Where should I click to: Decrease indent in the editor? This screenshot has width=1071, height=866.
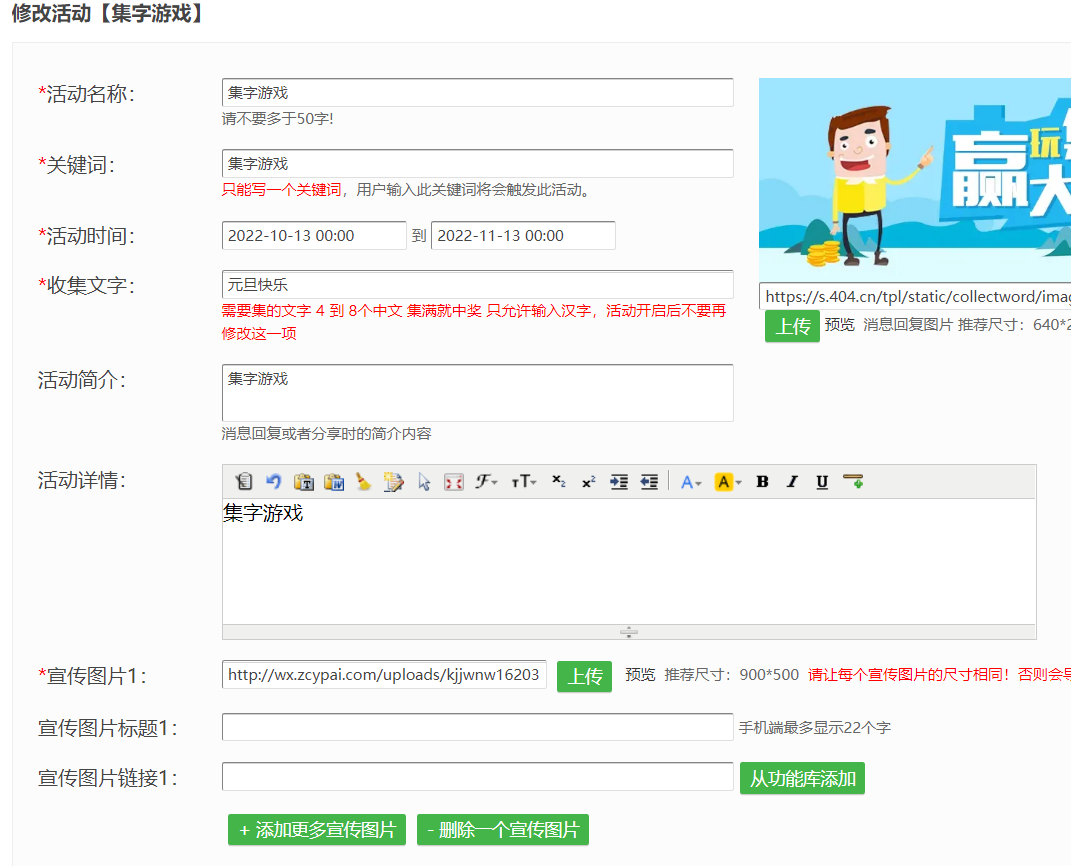(x=649, y=481)
